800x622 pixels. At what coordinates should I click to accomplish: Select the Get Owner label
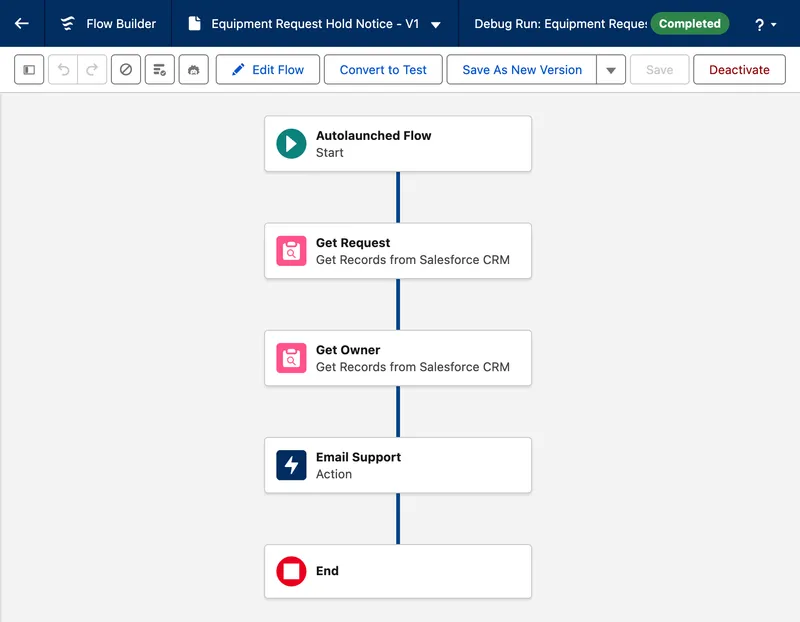(x=348, y=350)
